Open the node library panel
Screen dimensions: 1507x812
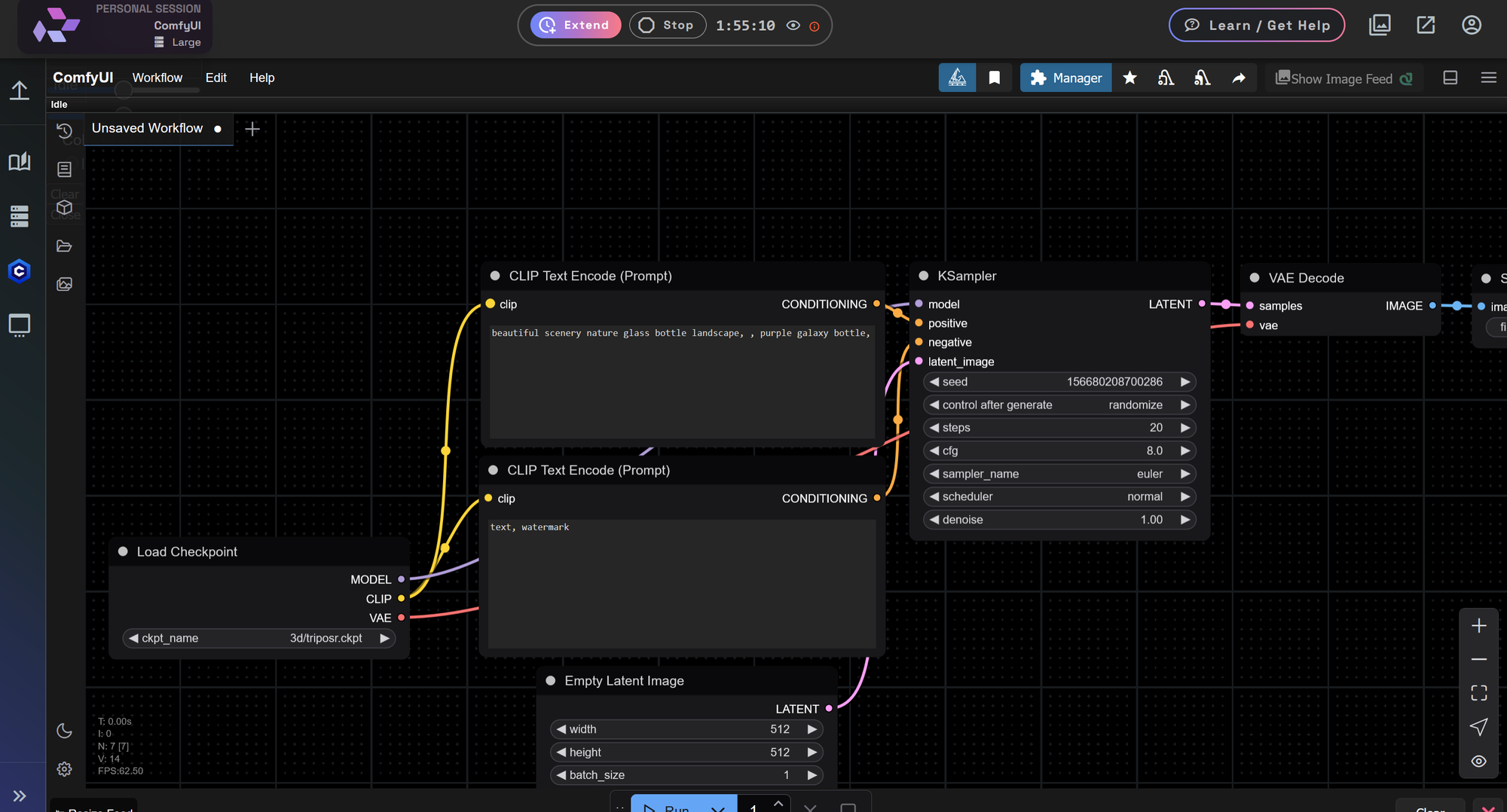(x=66, y=169)
